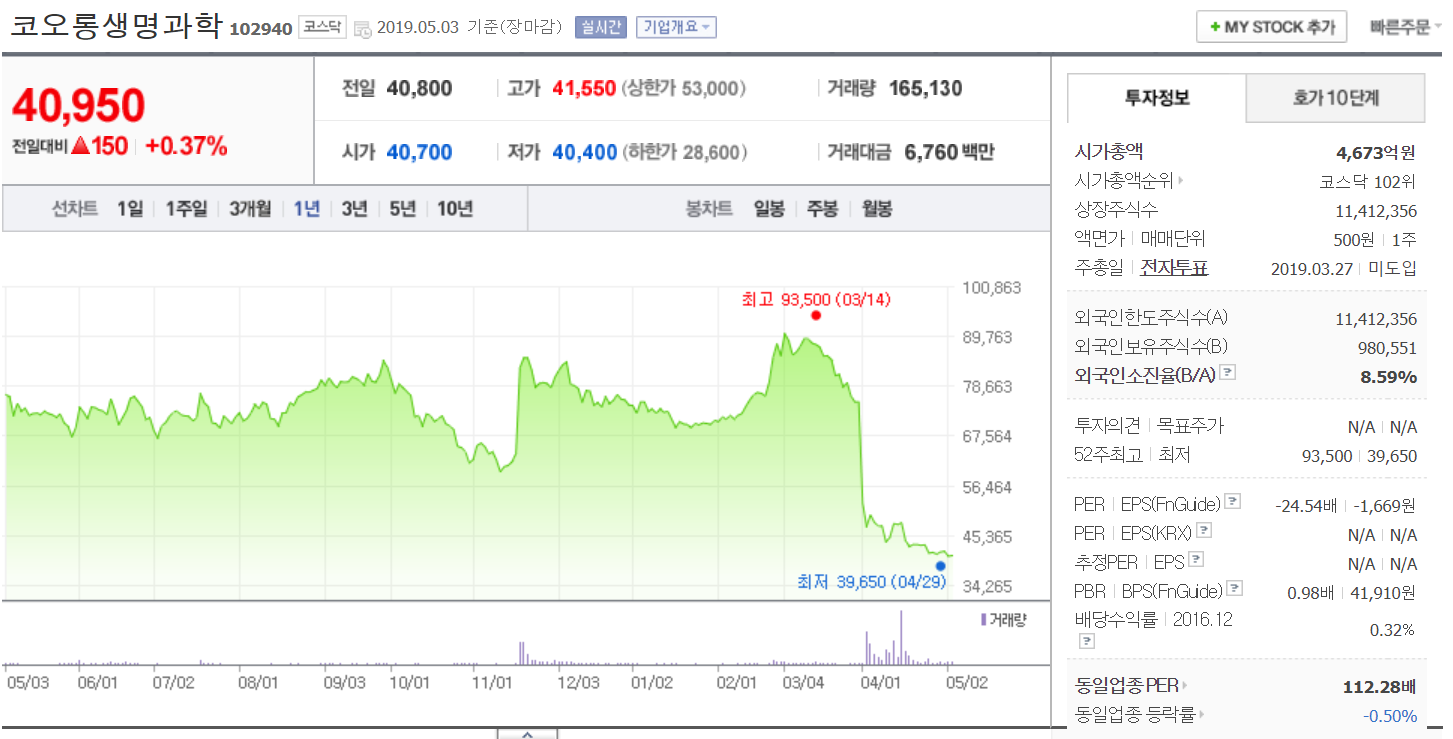Click the 최저 39,650 (04/29) chart label
Image resolution: width=1453 pixels, height=739 pixels.
[x=872, y=581]
